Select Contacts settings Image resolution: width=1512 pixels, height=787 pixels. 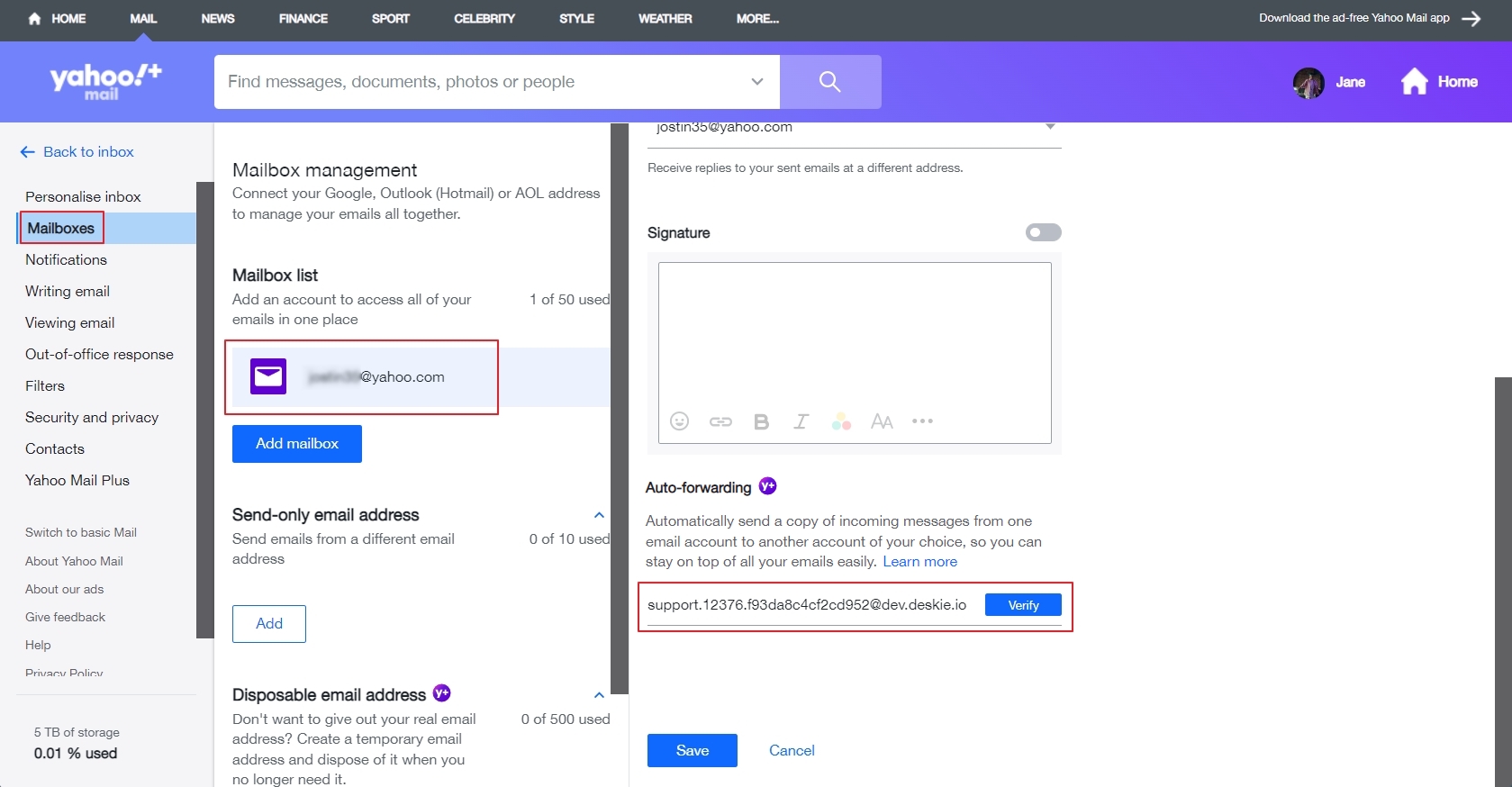(55, 448)
